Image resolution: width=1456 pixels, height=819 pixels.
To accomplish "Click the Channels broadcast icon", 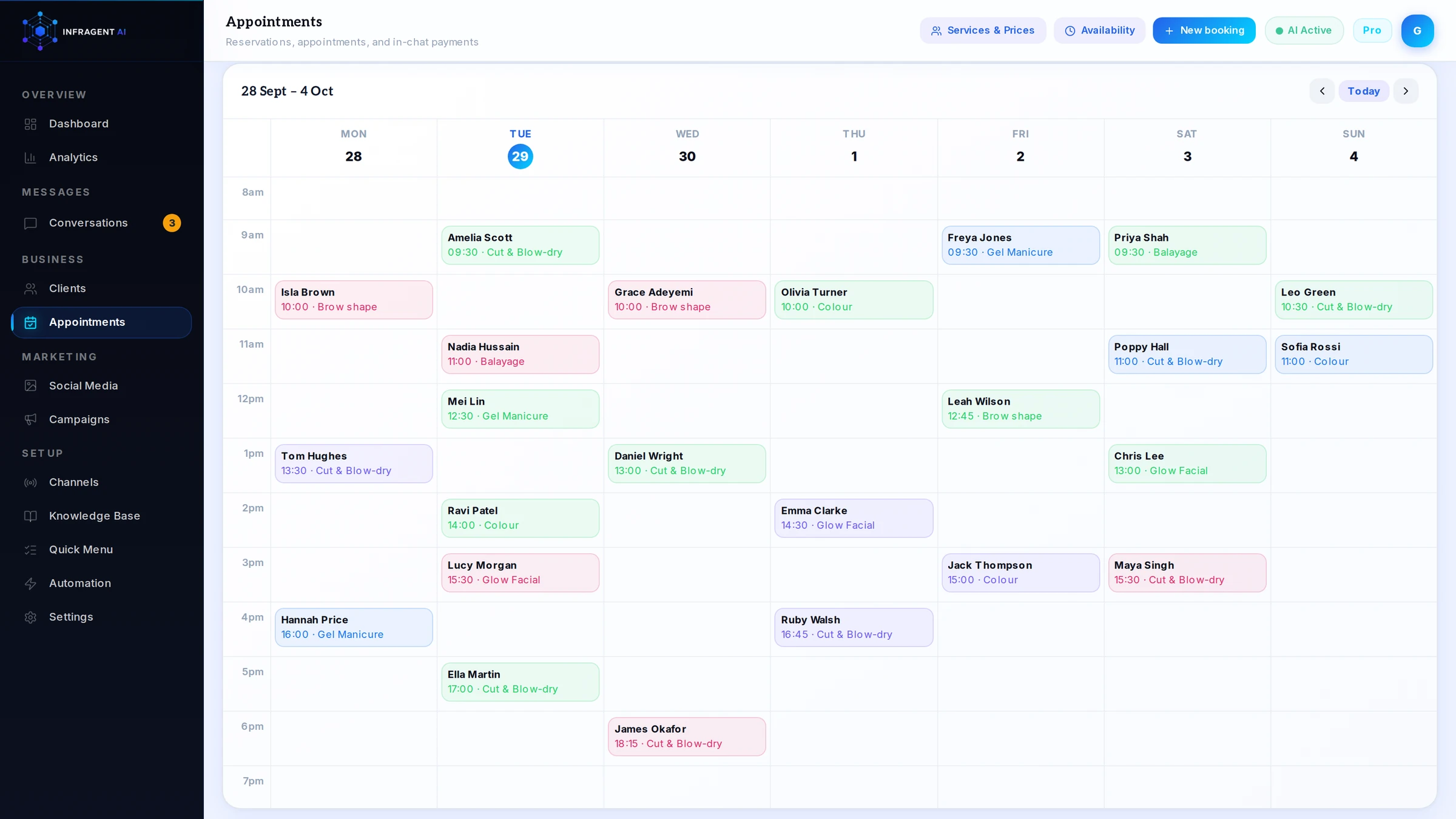I will pos(30,483).
